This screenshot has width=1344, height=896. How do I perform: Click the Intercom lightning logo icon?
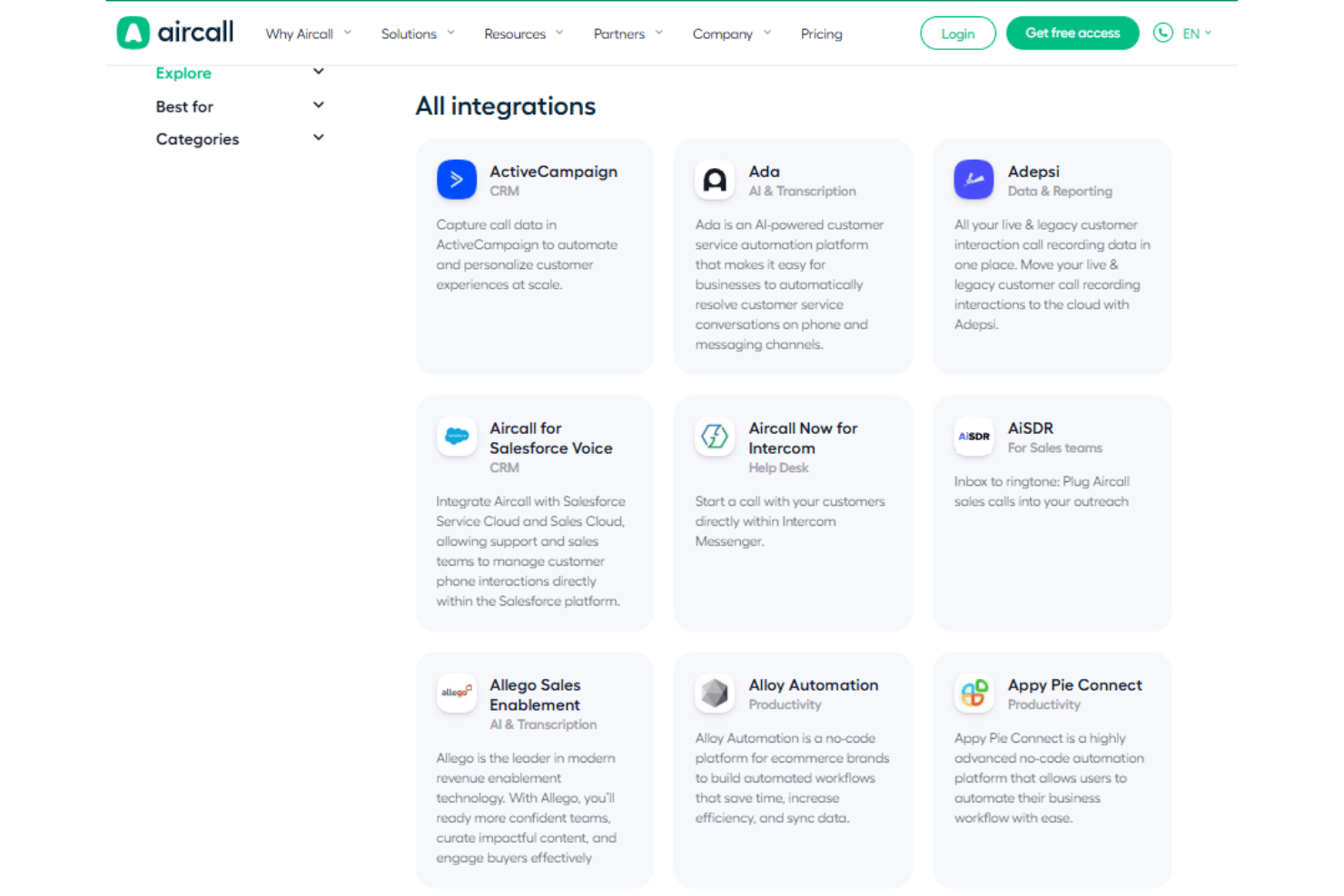[716, 437]
